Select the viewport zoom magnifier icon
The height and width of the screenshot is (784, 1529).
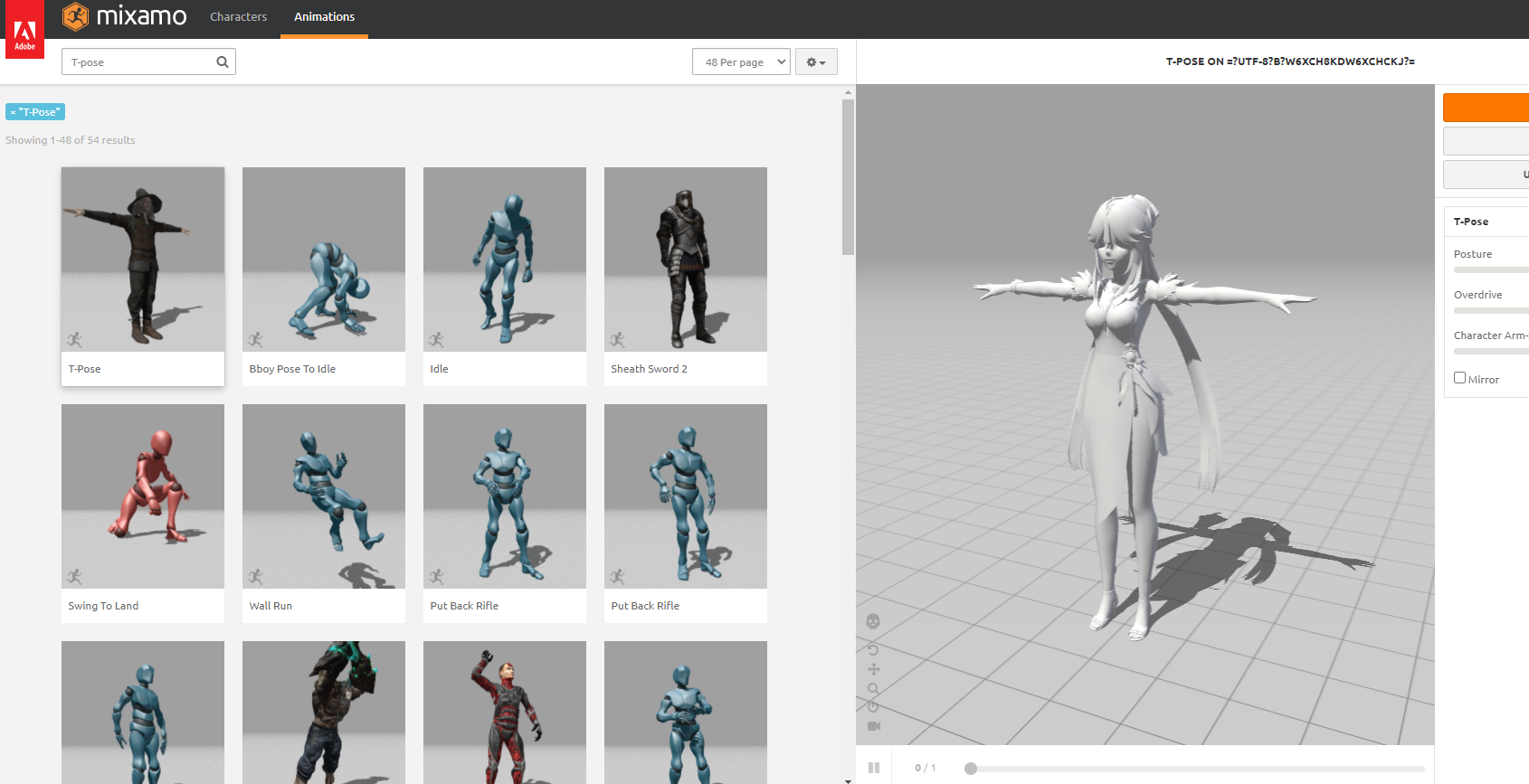click(873, 688)
